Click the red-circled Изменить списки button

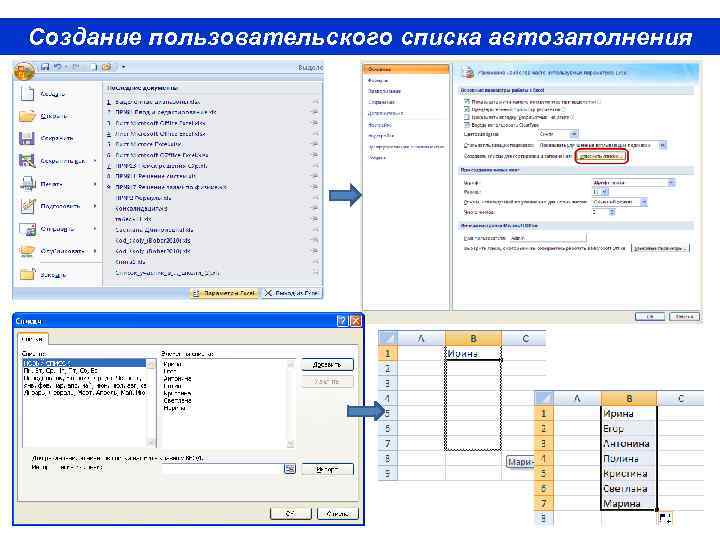[x=601, y=157]
